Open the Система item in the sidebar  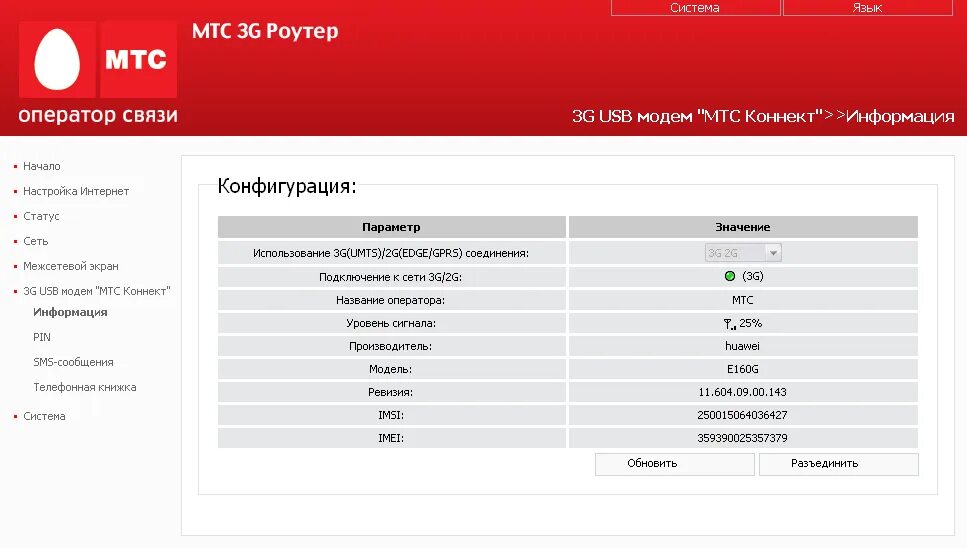[x=44, y=416]
